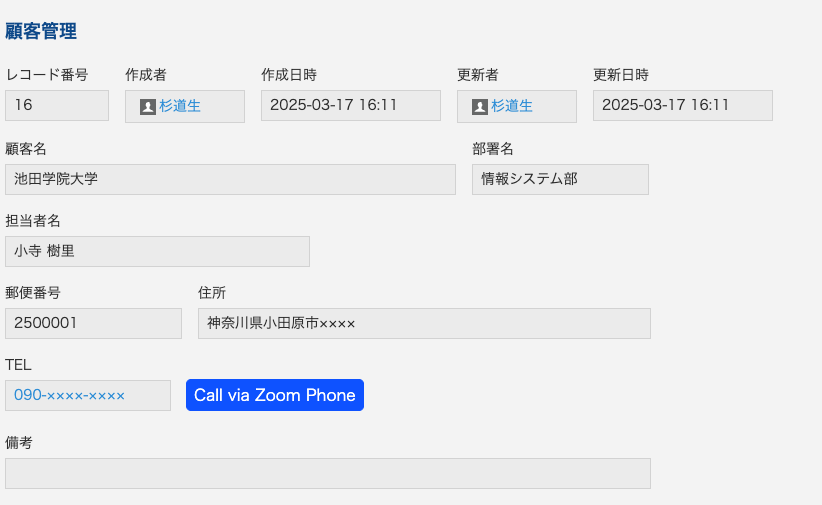Click the customer name field 池田学院大学
Image resolution: width=822 pixels, height=505 pixels.
pos(230,179)
